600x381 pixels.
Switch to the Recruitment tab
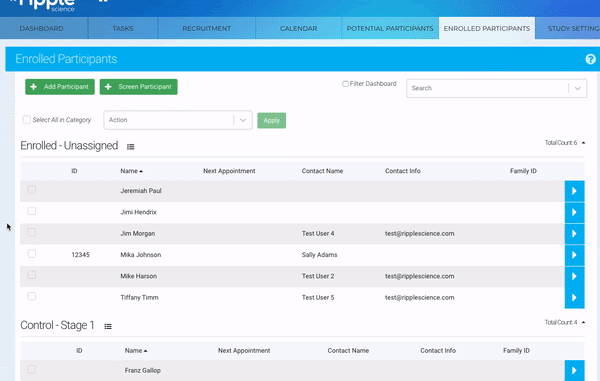tap(207, 28)
